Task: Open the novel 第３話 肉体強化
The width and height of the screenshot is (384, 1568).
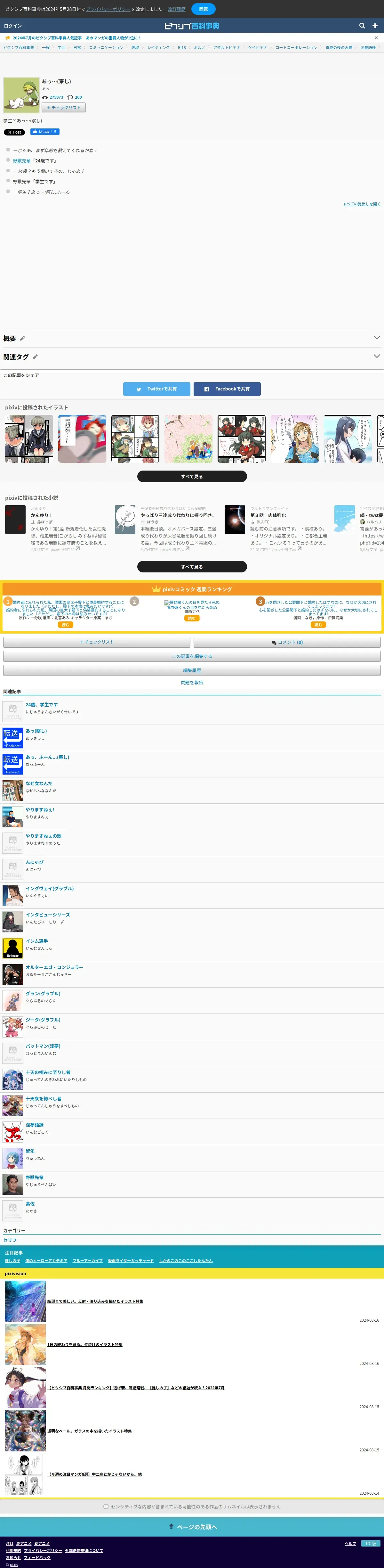Action: point(268,515)
